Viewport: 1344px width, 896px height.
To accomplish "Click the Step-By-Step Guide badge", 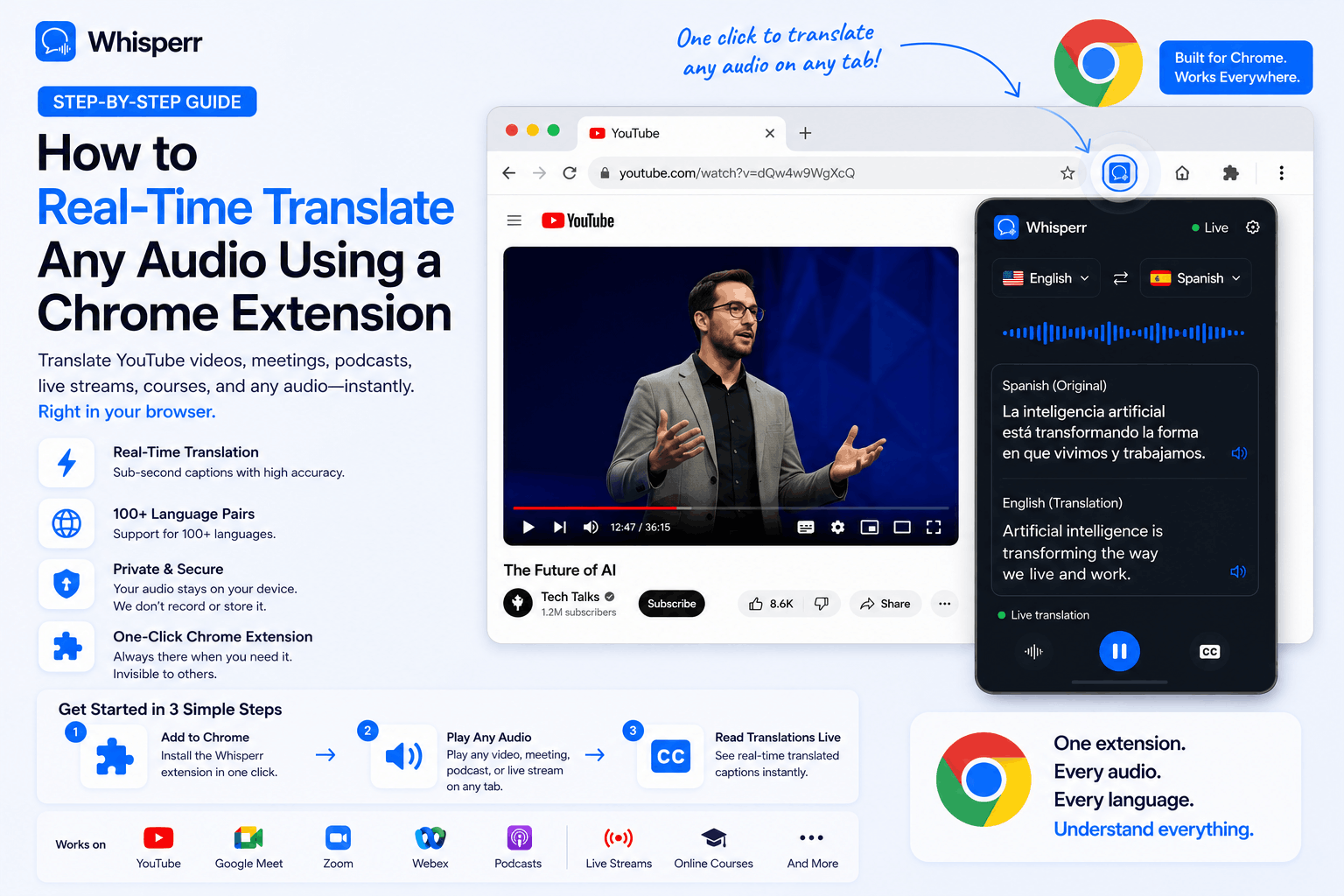I will pos(147,101).
